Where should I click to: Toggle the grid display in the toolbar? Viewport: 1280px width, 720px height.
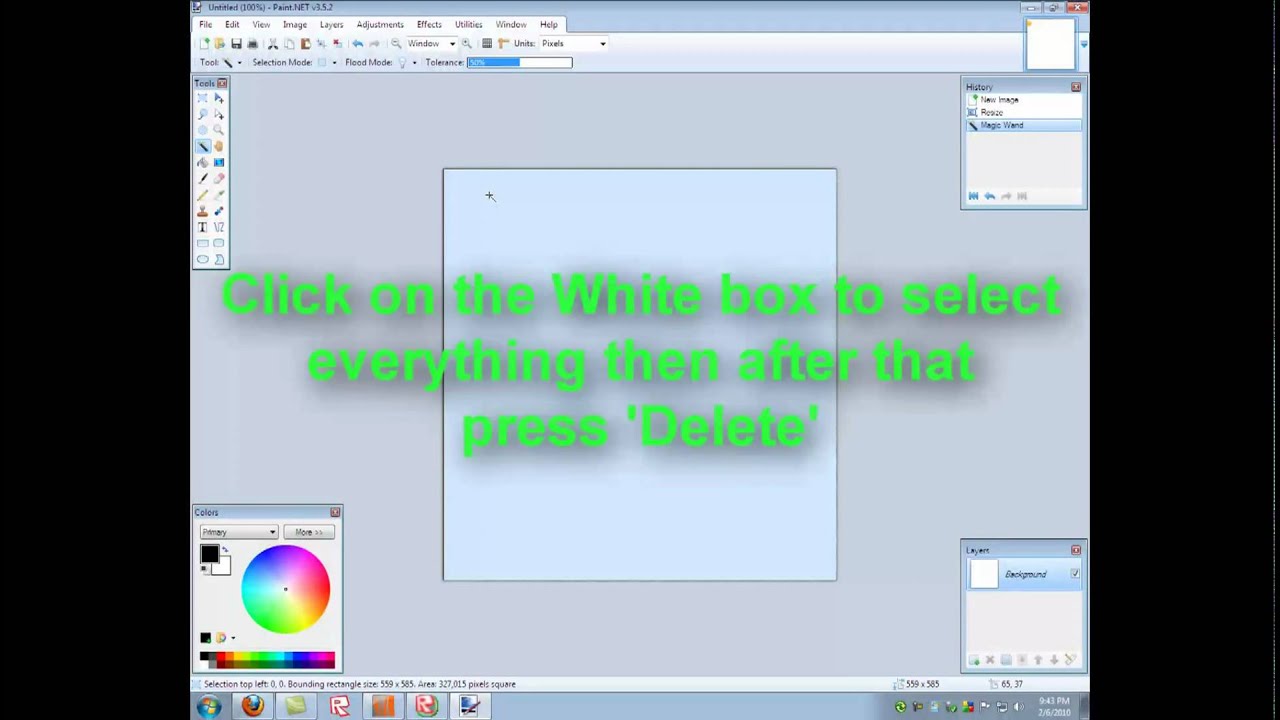487,43
